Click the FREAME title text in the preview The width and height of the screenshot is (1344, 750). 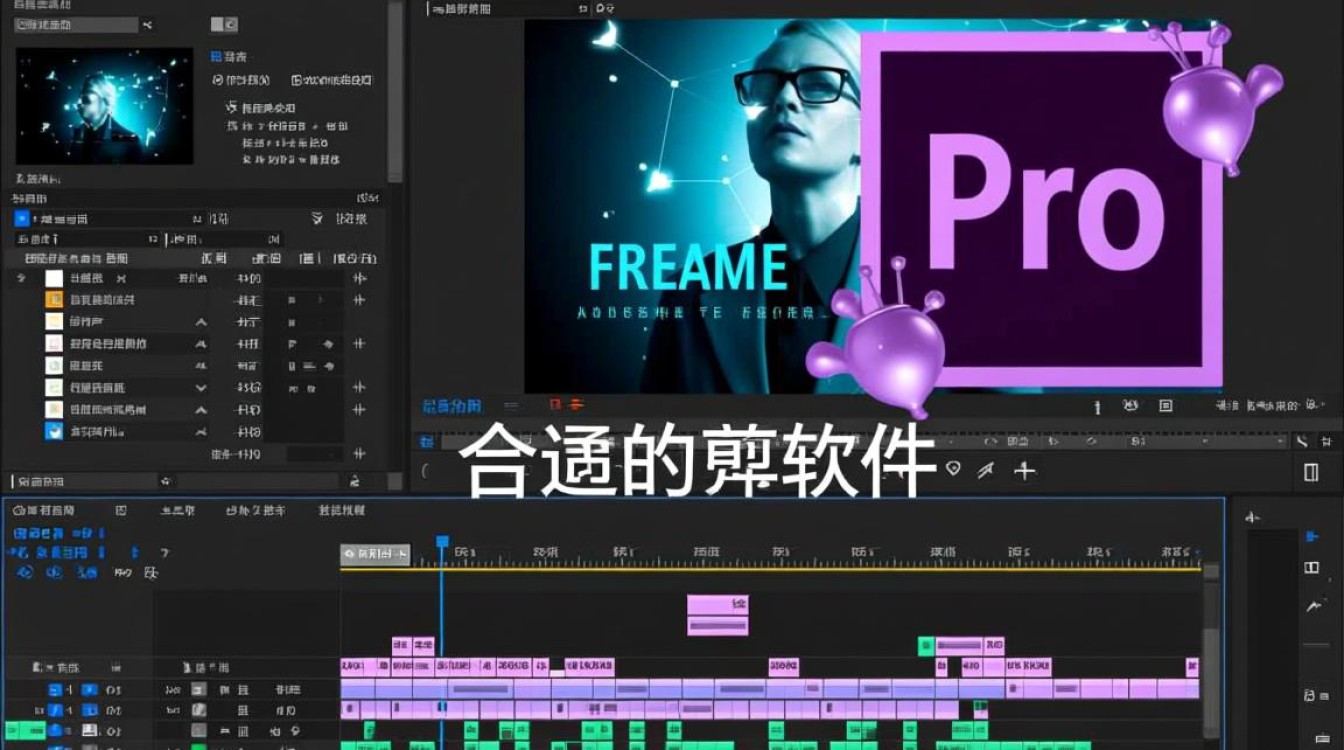click(688, 267)
